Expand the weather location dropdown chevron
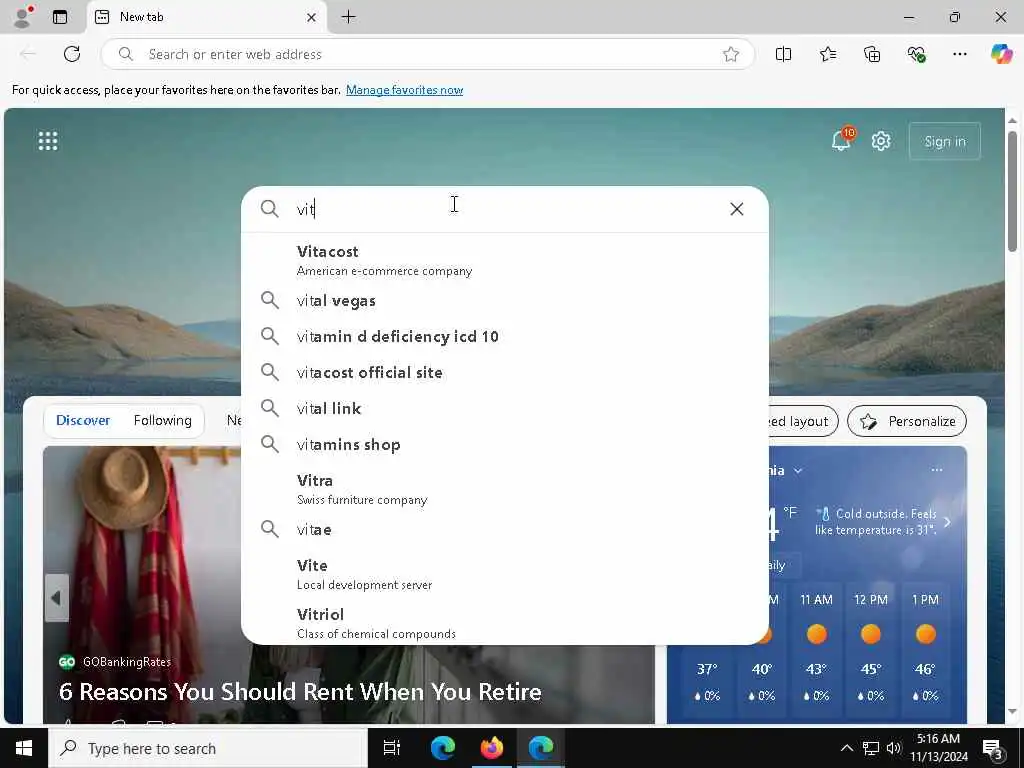Viewport: 1024px width, 768px height. pos(797,470)
